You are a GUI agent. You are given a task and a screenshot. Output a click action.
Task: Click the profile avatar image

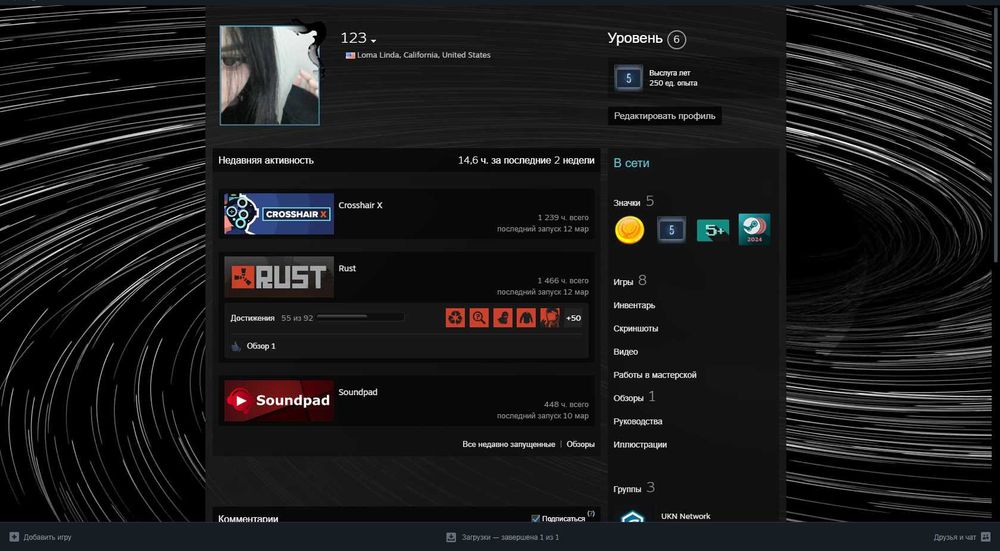coord(269,75)
